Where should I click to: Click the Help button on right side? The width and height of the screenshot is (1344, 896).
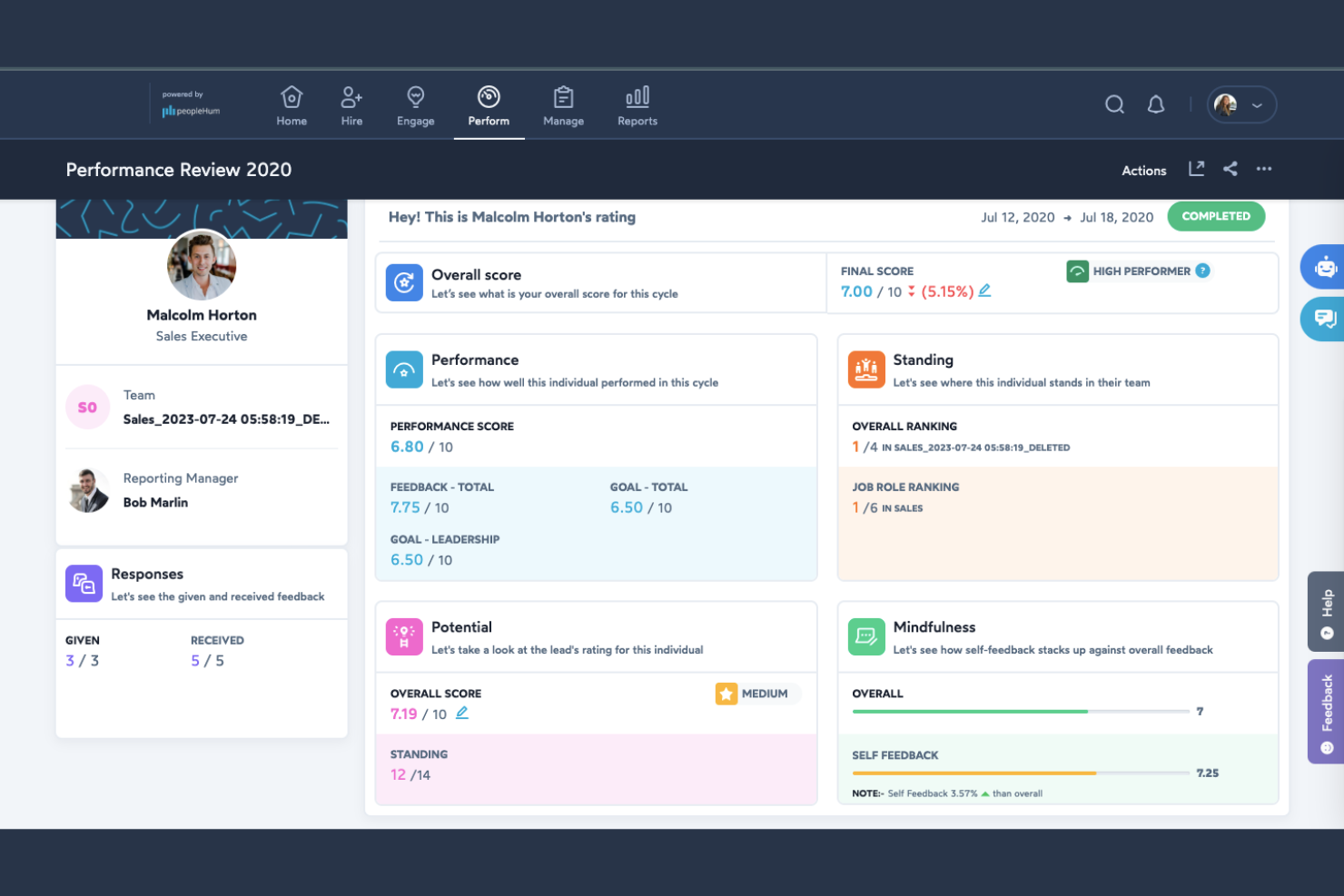tap(1327, 612)
